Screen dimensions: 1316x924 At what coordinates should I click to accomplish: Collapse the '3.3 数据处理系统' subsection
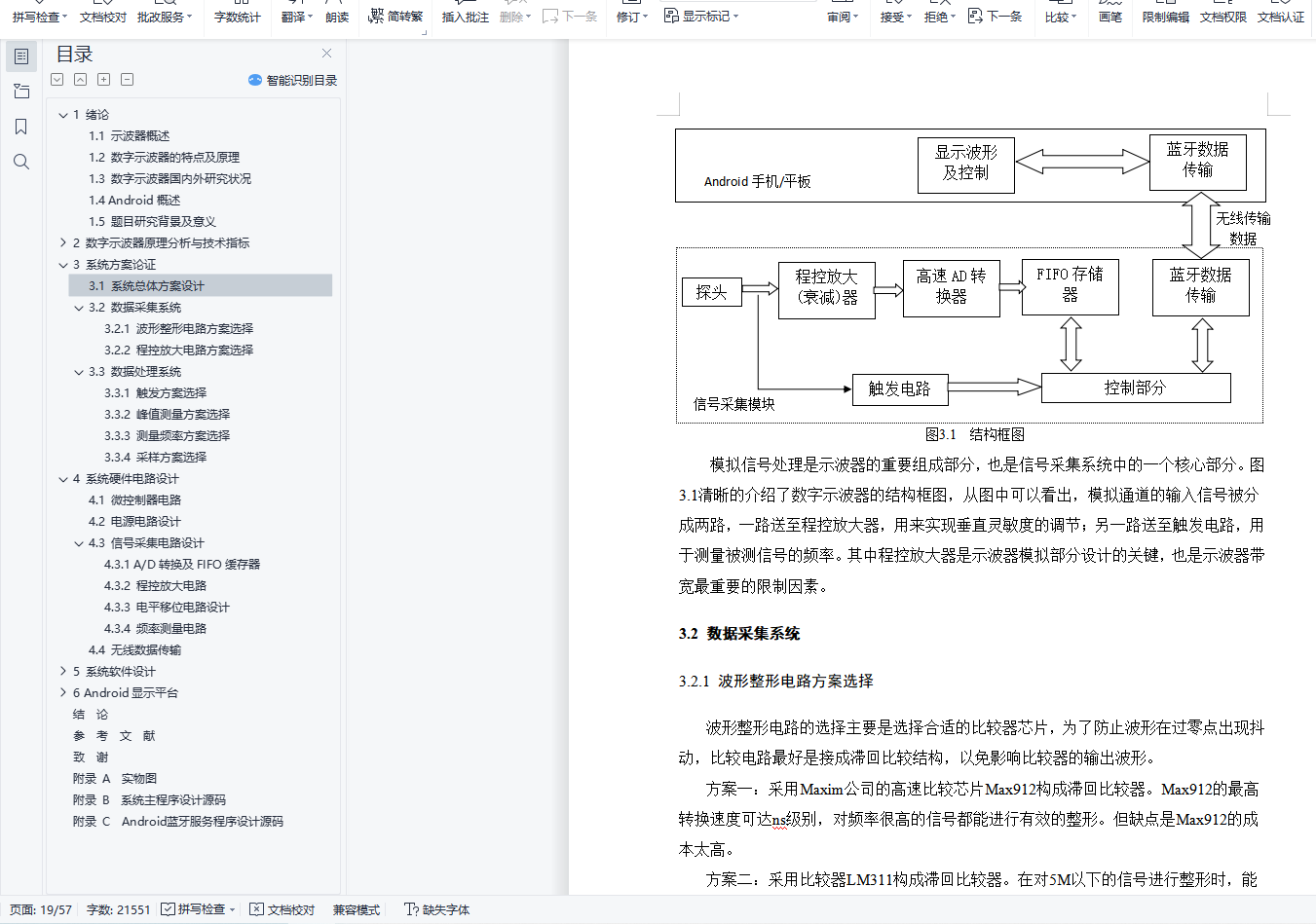pyautogui.click(x=79, y=372)
